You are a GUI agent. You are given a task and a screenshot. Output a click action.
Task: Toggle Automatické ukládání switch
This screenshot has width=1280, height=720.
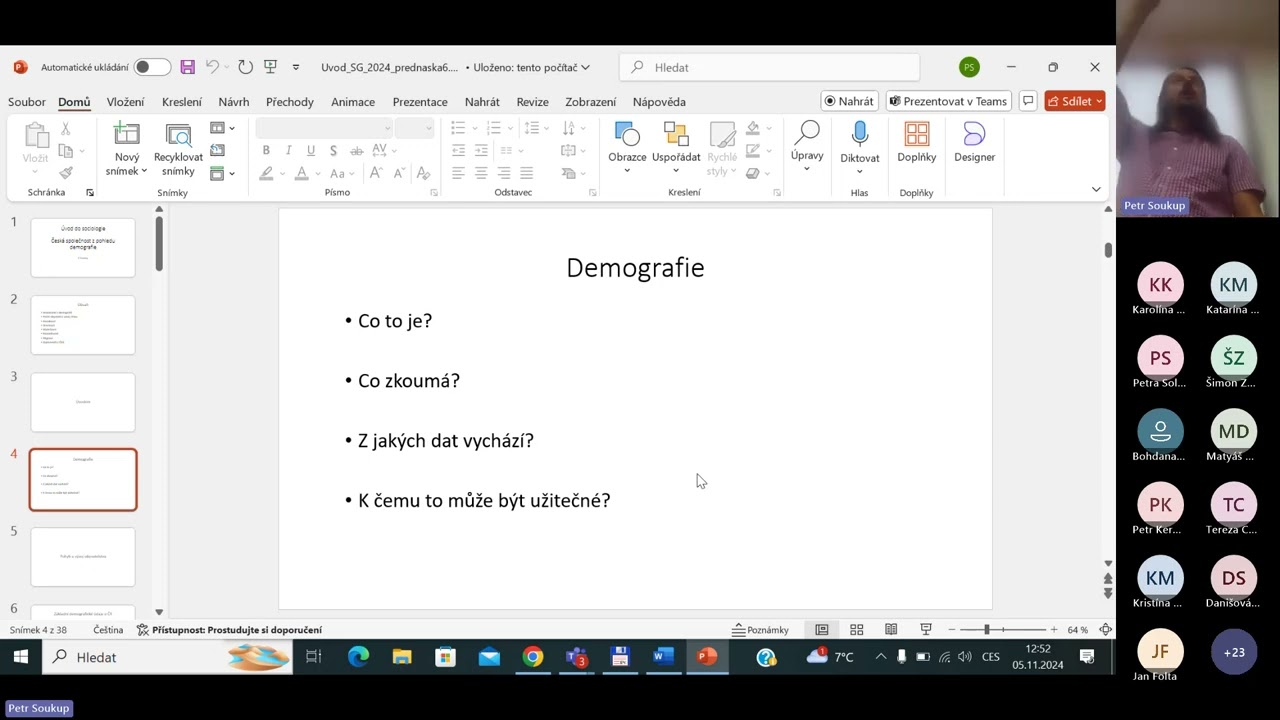coord(152,67)
